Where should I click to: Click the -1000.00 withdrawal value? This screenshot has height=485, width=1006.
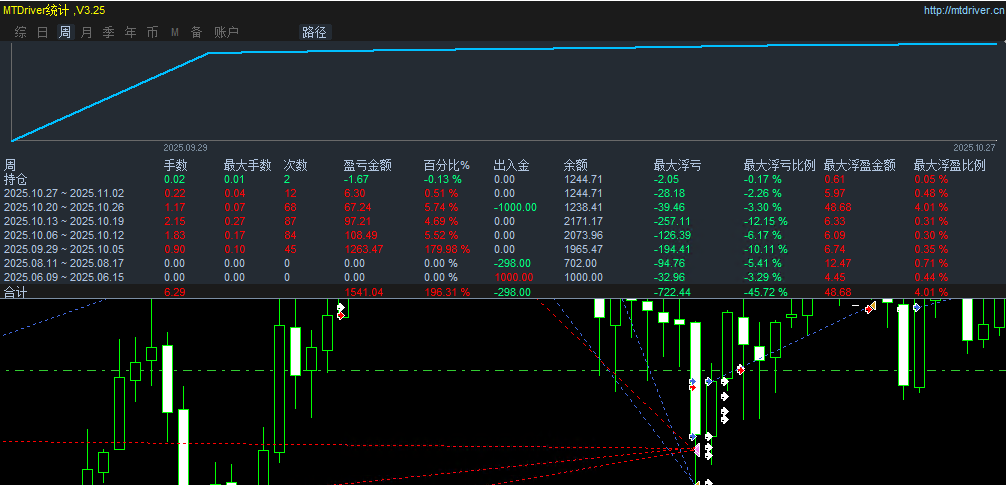pyautogui.click(x=515, y=207)
